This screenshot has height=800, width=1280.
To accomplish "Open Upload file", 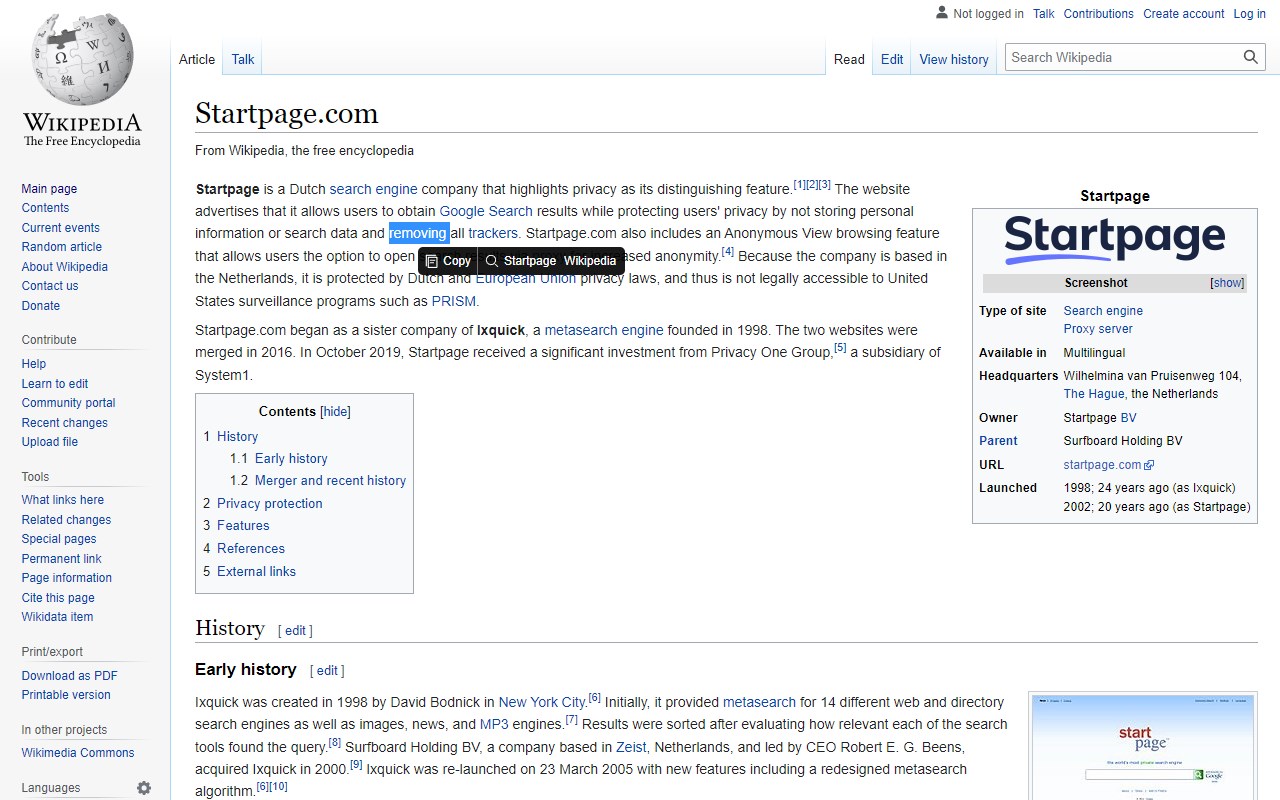I will pos(50,442).
